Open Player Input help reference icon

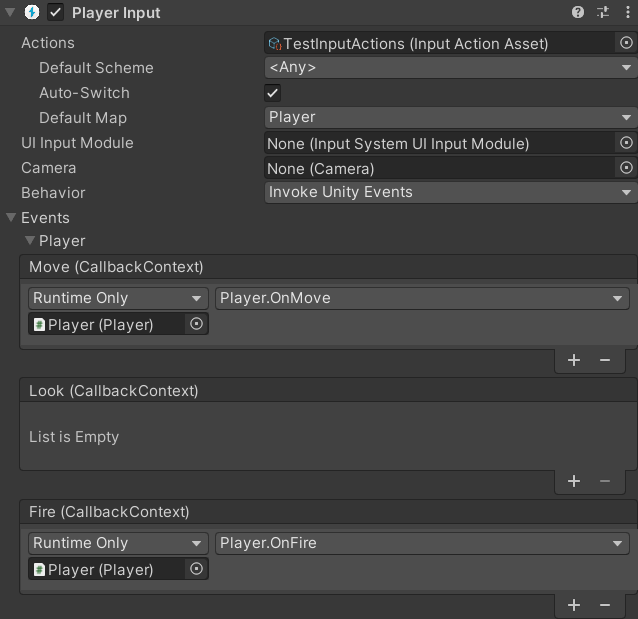[x=577, y=12]
